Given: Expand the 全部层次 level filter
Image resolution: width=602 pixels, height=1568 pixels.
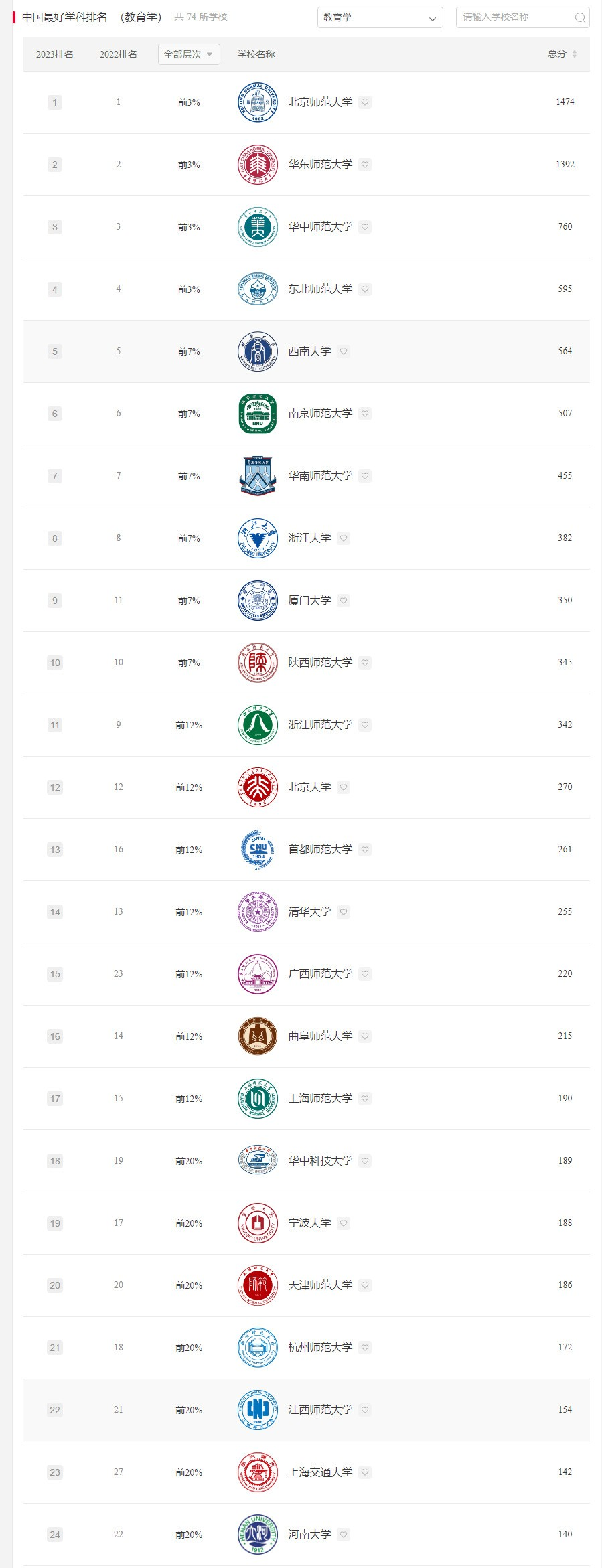Looking at the screenshot, I should pyautogui.click(x=189, y=54).
